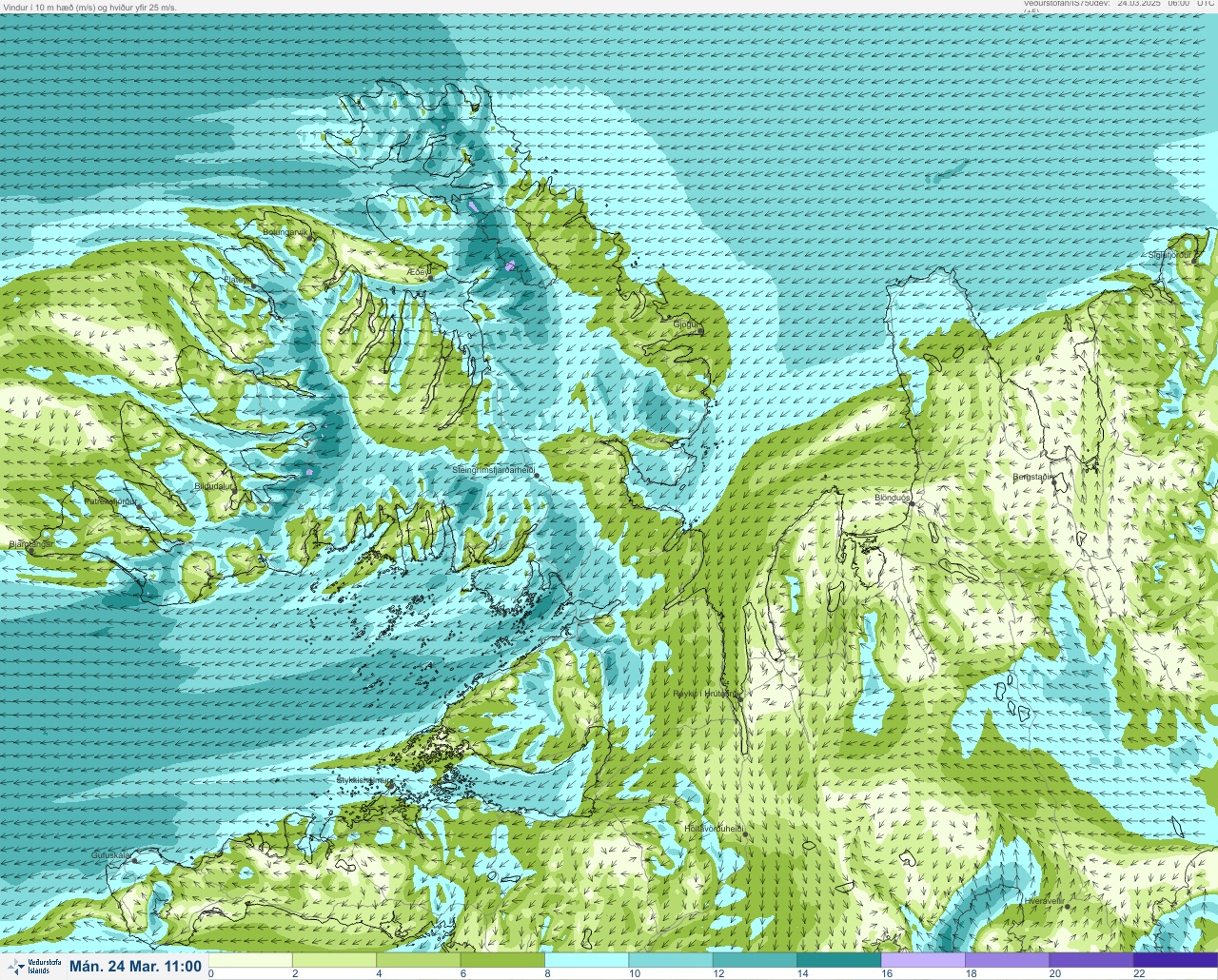Viewport: 1218px width, 980px height.
Task: Select the 0–2 m/s pale yellow legend swatch
Action: point(249,960)
